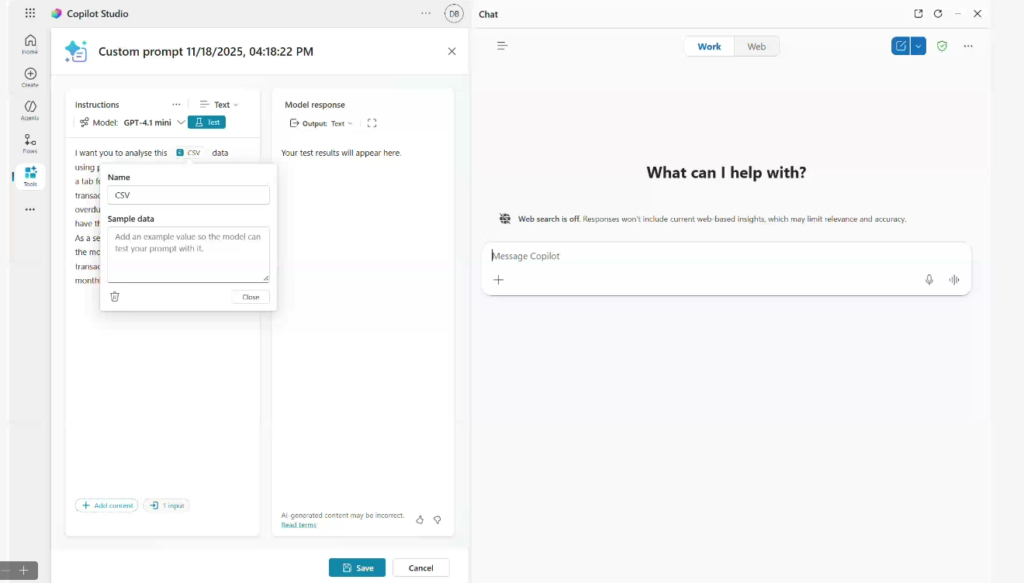Open the 1 input list
1024x583 pixels.
click(167, 505)
